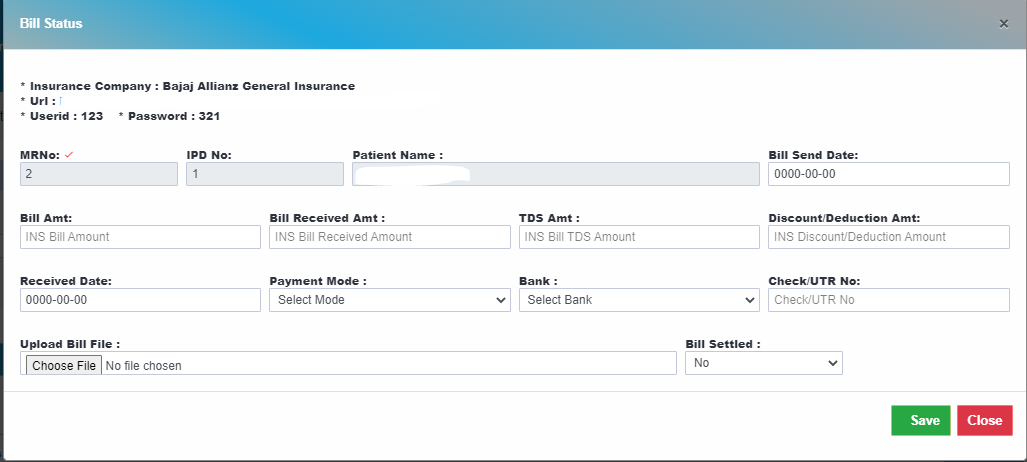1027x462 pixels.
Task: Click the Choose File button
Action: tap(64, 365)
